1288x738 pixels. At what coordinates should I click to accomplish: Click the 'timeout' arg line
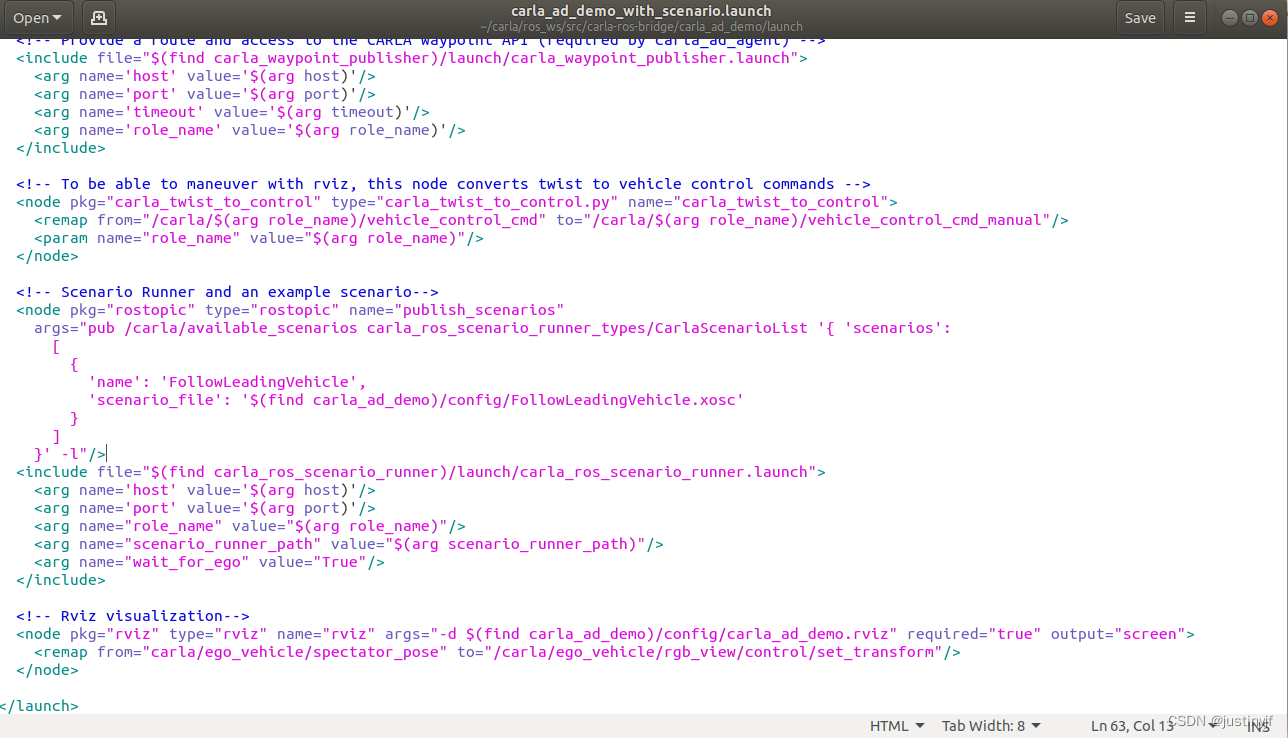click(x=232, y=112)
